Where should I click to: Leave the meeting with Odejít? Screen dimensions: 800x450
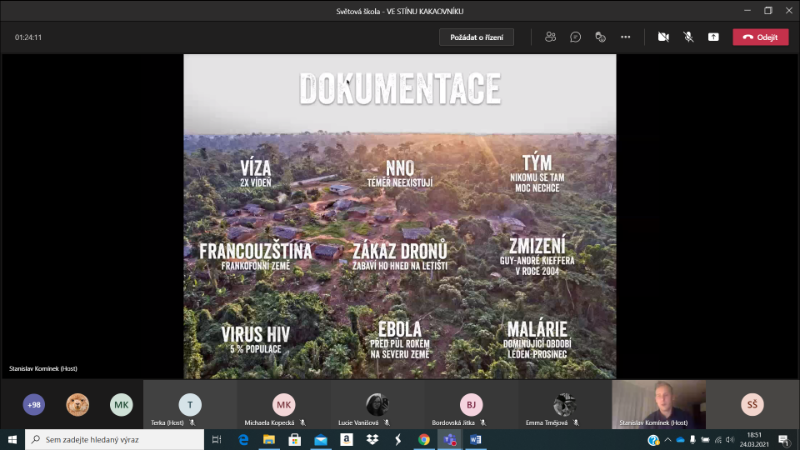[x=760, y=37]
